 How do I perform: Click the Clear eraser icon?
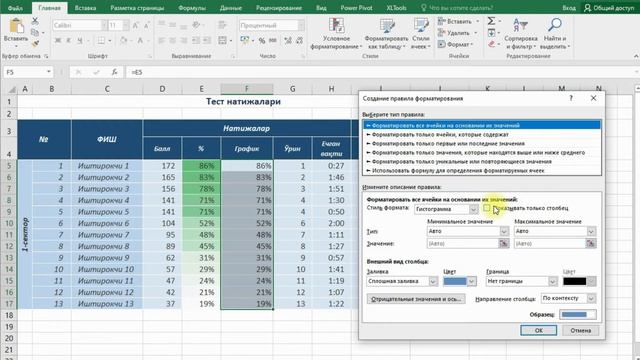click(491, 44)
